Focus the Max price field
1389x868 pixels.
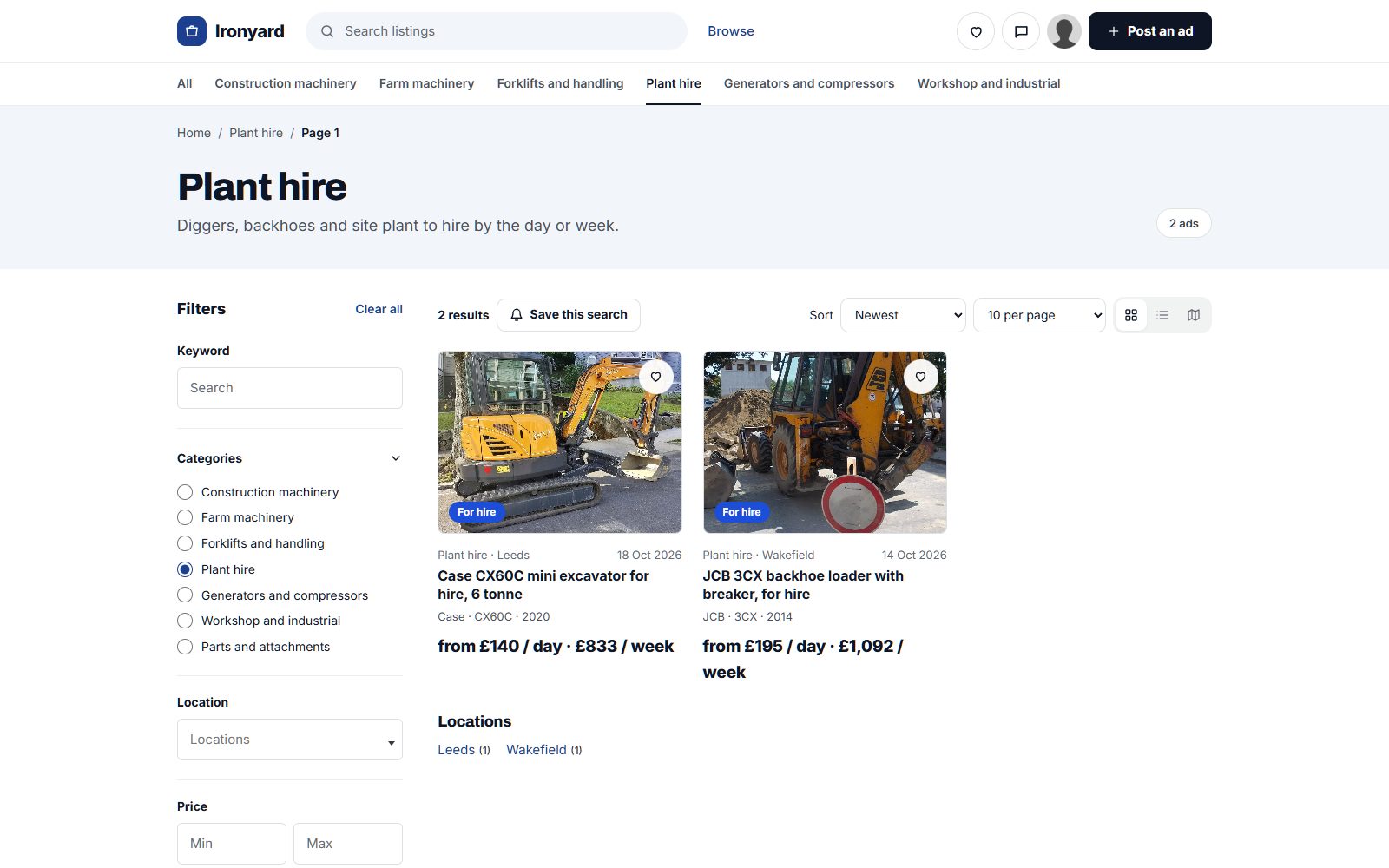pos(348,844)
